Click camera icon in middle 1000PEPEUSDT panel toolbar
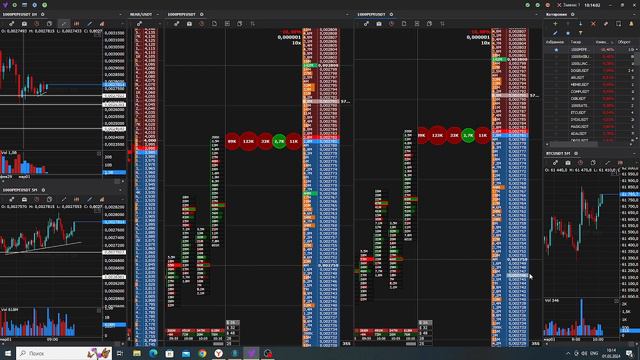This screenshot has width=640, height=360. [x=189, y=24]
